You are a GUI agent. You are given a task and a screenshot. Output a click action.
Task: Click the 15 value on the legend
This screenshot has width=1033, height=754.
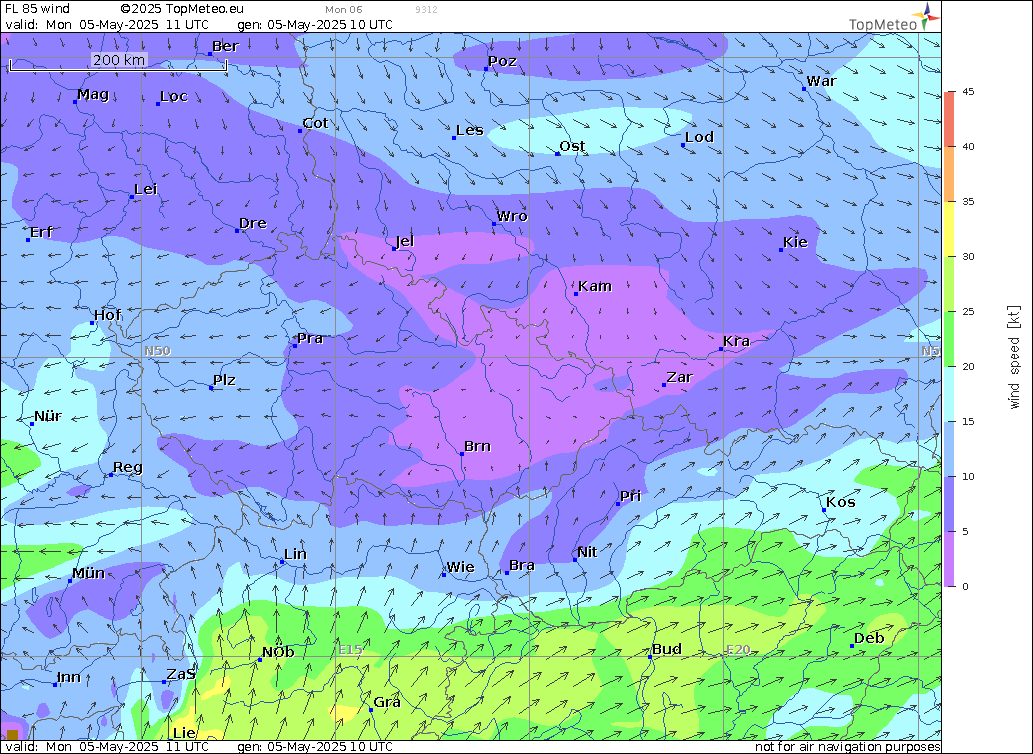968,421
